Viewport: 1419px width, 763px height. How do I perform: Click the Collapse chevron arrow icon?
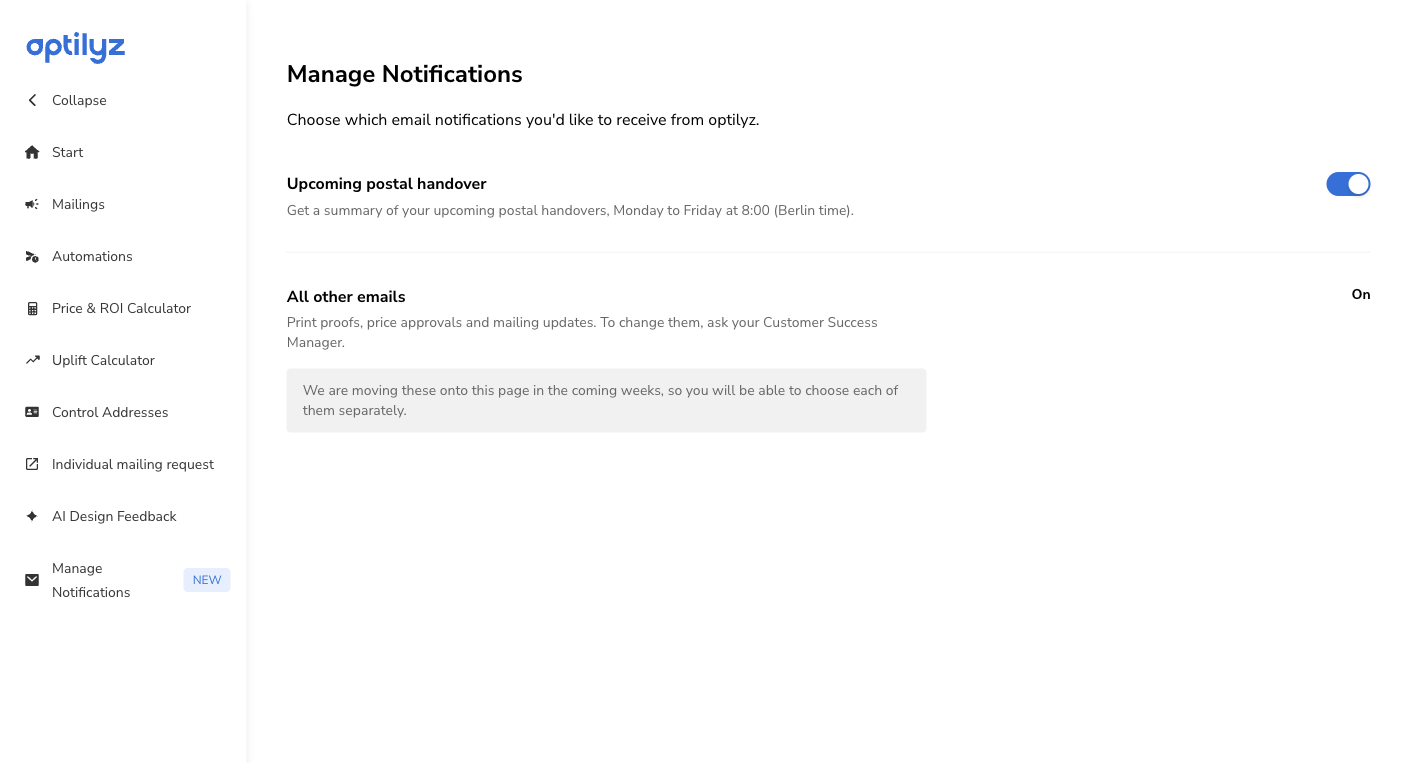(32, 100)
